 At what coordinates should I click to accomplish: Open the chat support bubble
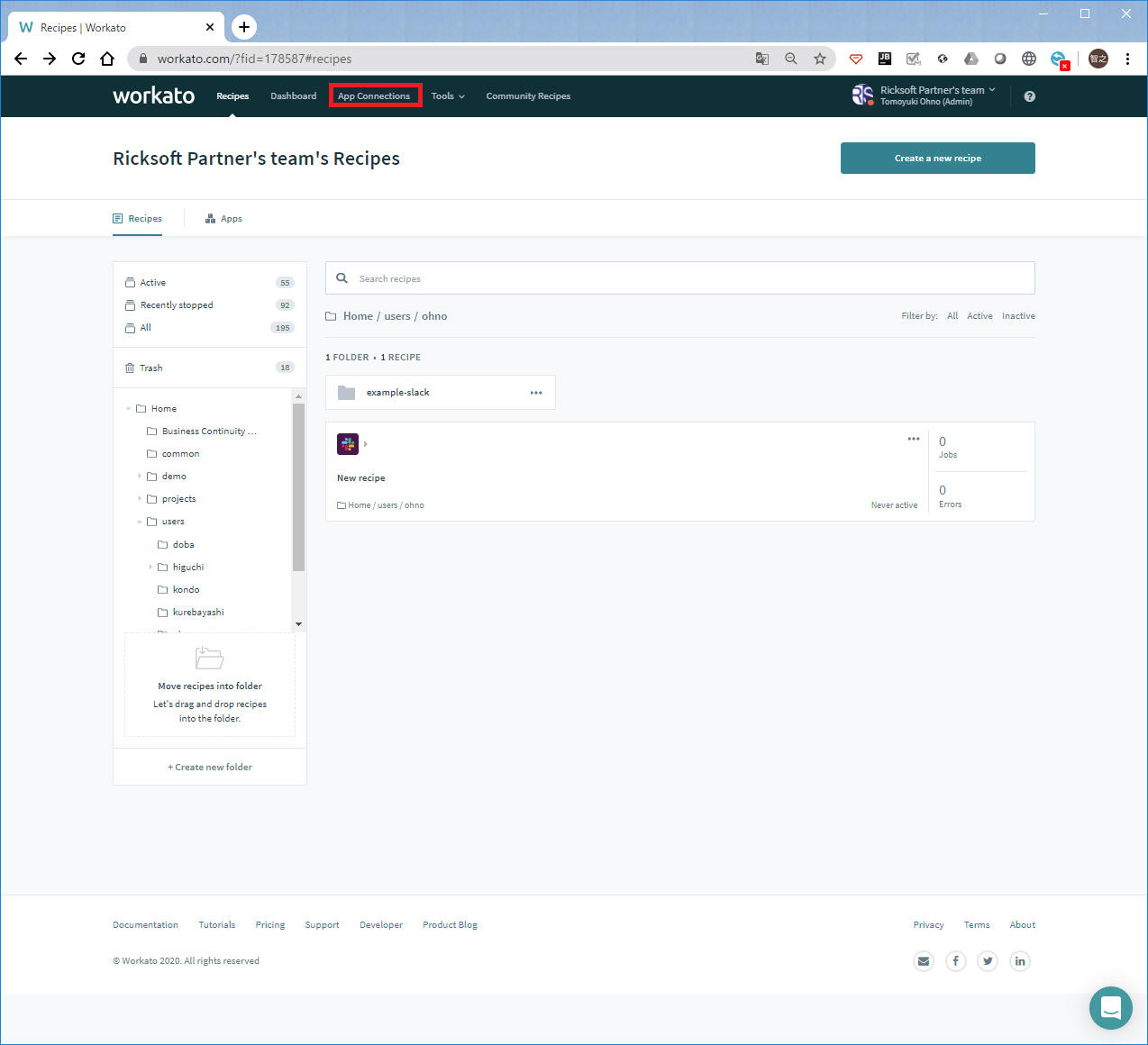point(1111,1008)
